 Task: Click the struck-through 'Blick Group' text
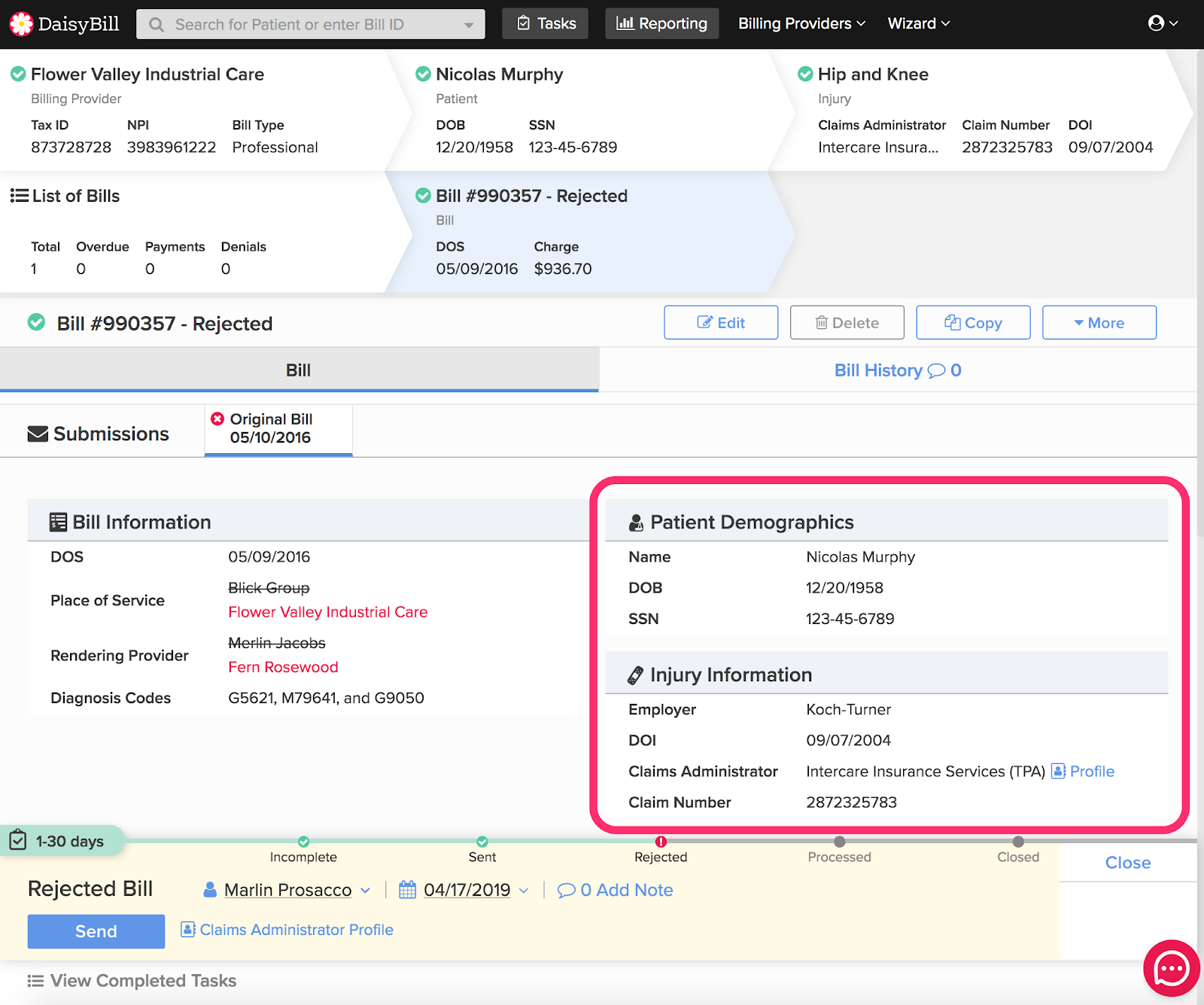coord(269,588)
